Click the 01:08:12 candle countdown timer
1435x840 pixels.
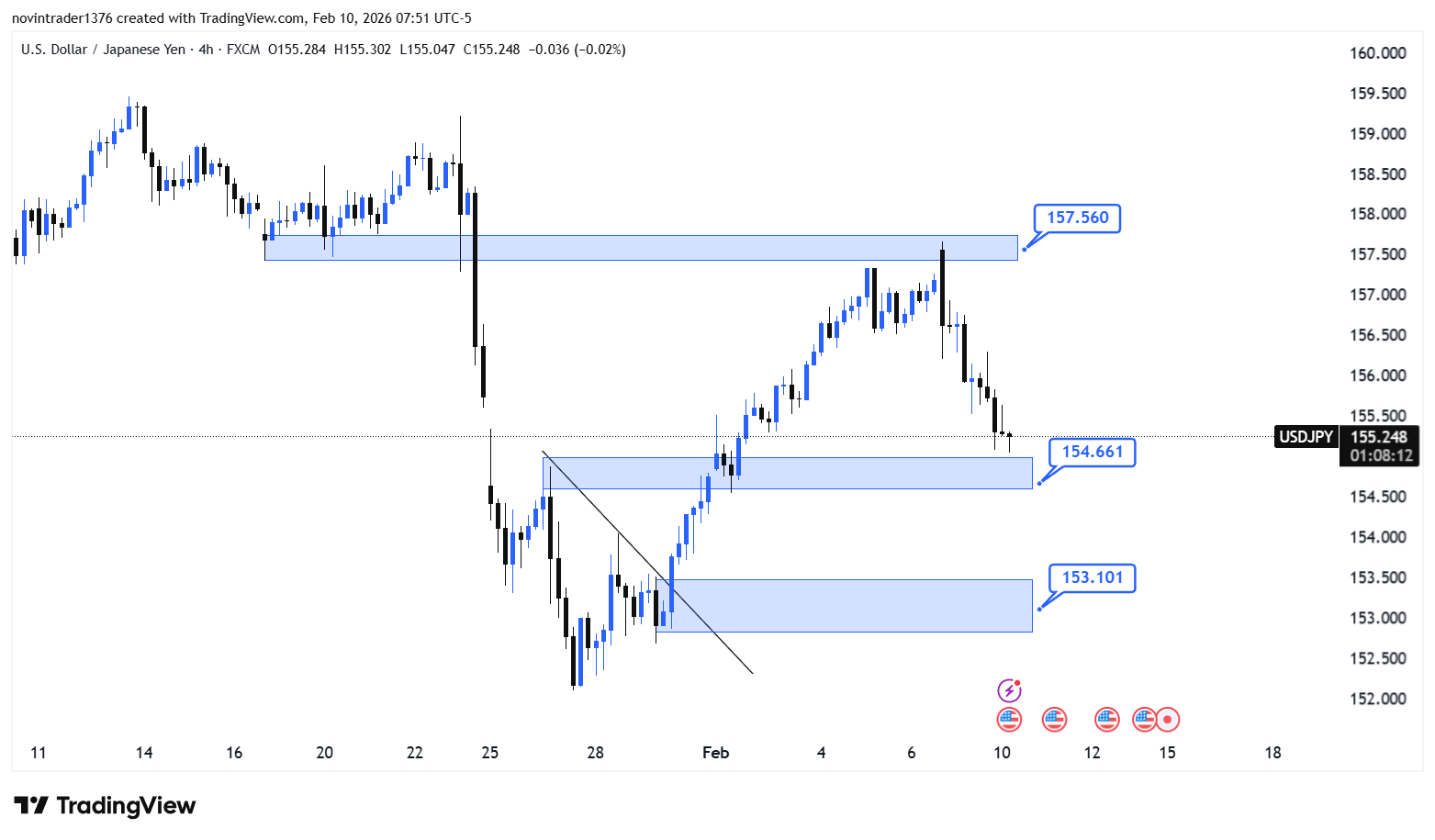[1381, 455]
